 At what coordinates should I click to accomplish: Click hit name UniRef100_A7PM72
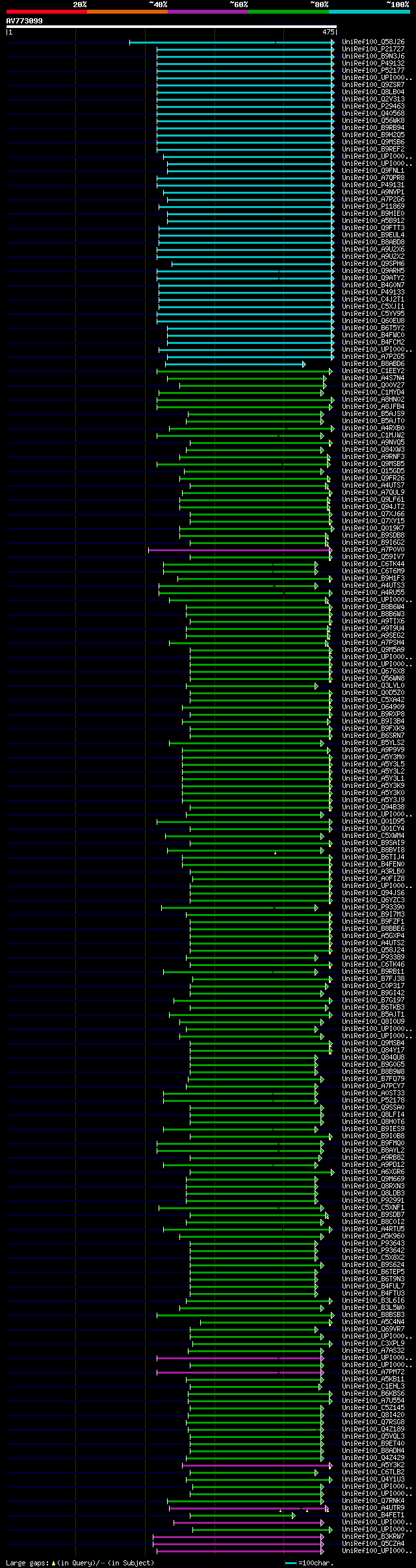373,1372
